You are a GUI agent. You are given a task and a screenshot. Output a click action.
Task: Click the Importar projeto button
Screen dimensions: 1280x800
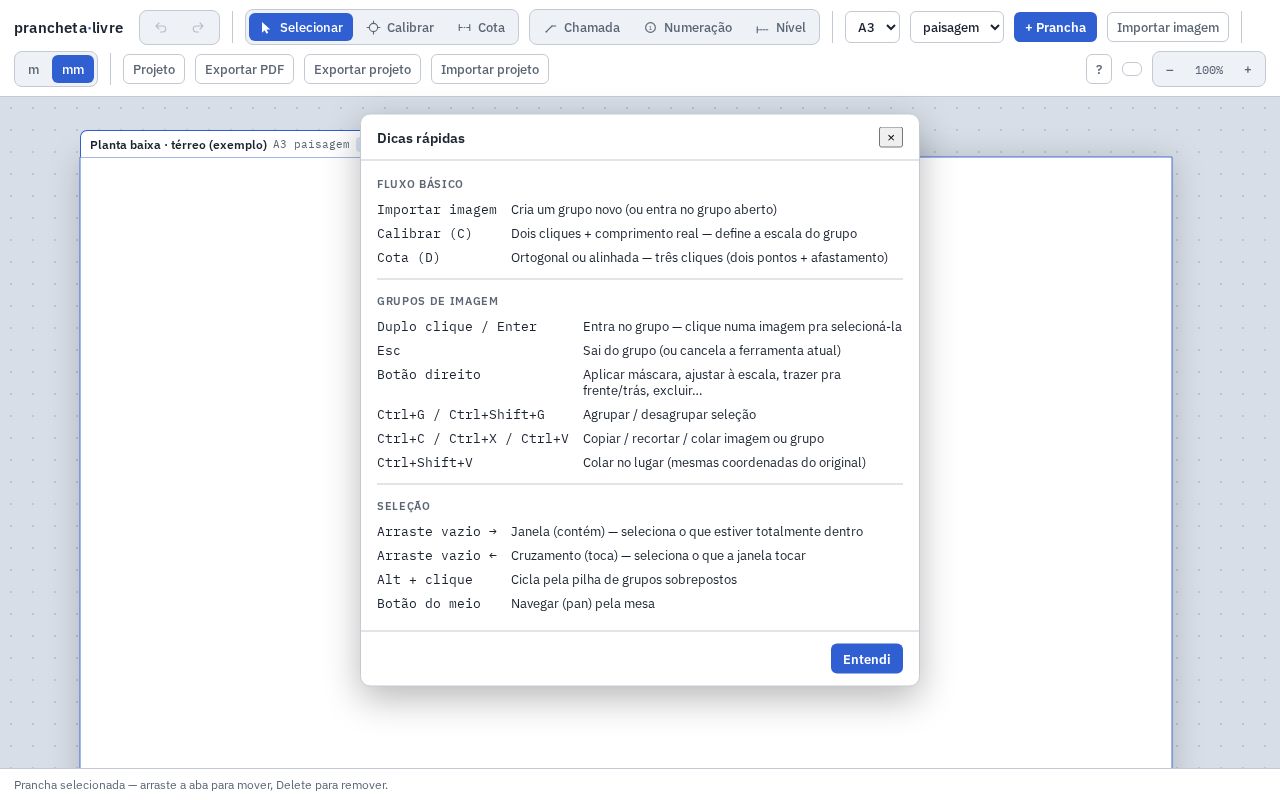click(x=490, y=69)
